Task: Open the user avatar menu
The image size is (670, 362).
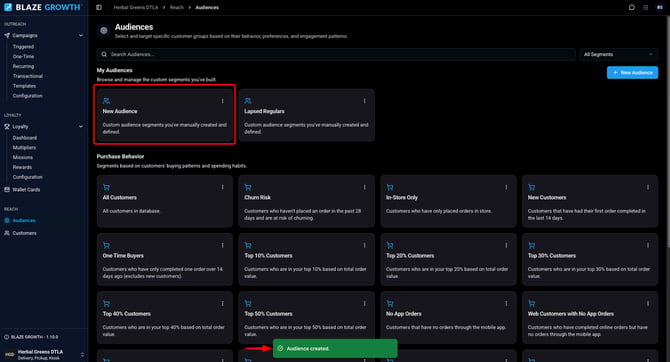Action: [x=660, y=7]
